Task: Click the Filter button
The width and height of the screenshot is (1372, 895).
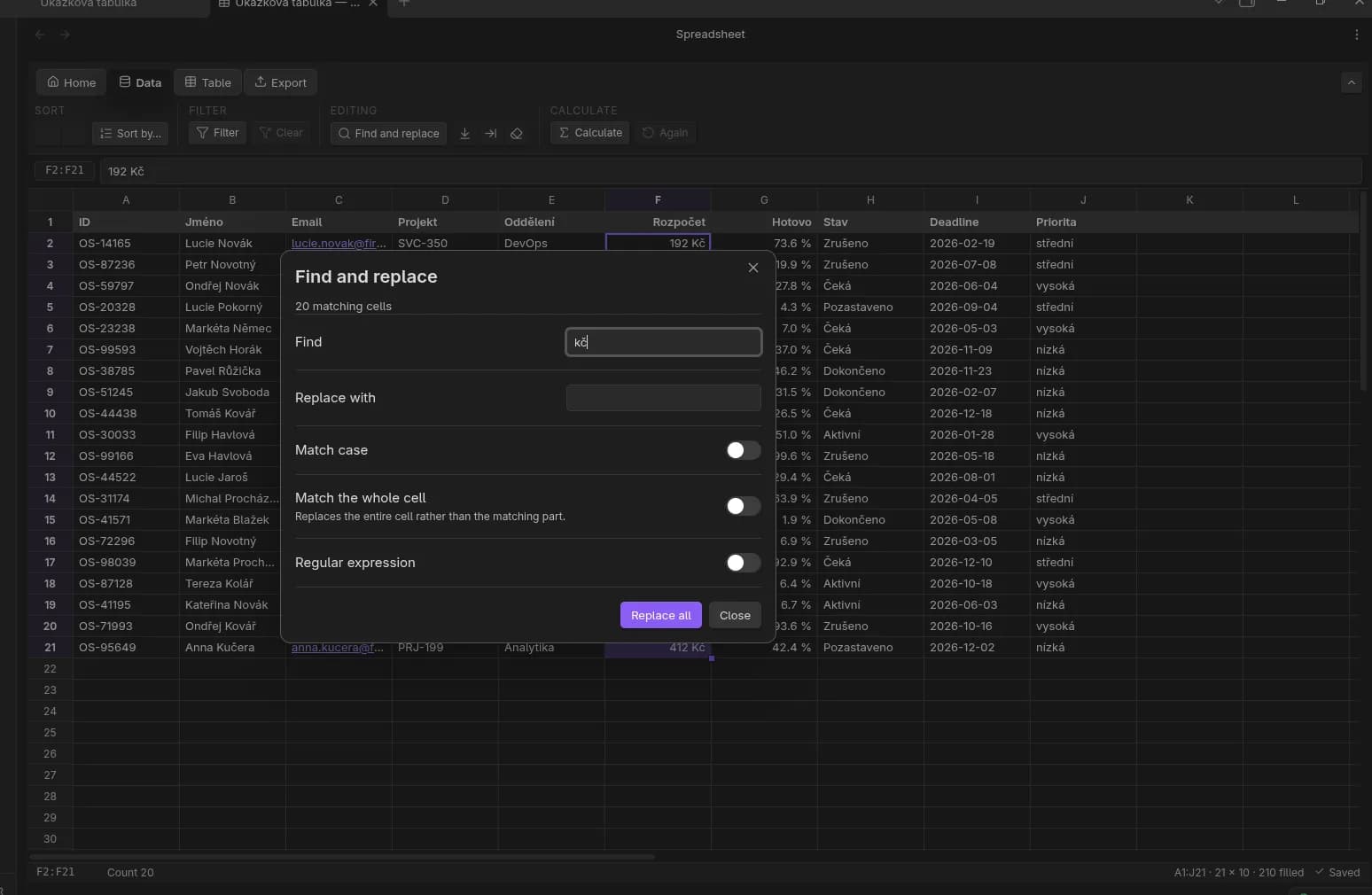Action: 217,133
